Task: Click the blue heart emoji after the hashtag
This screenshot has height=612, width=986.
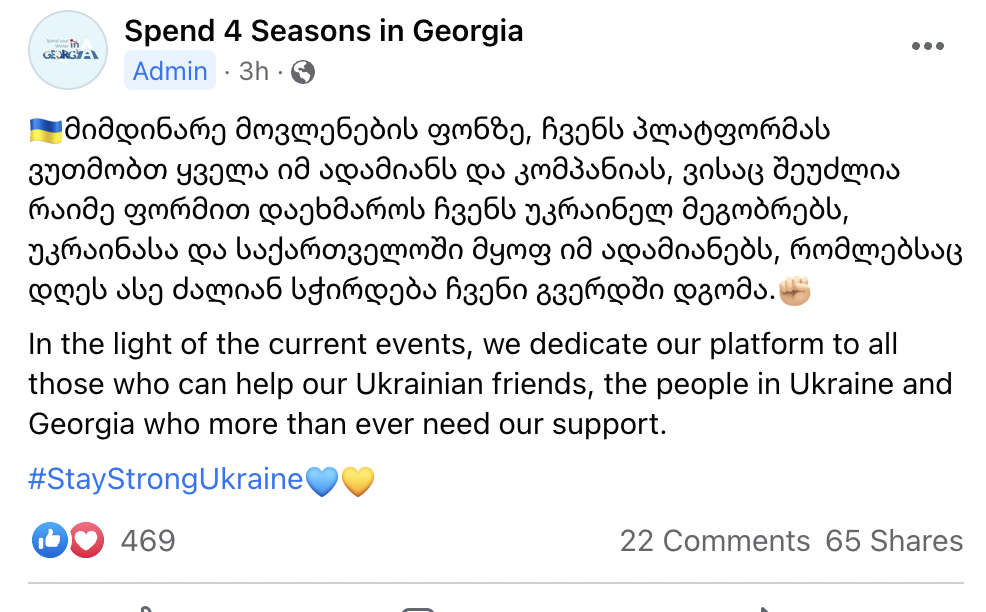Action: pyautogui.click(x=322, y=481)
